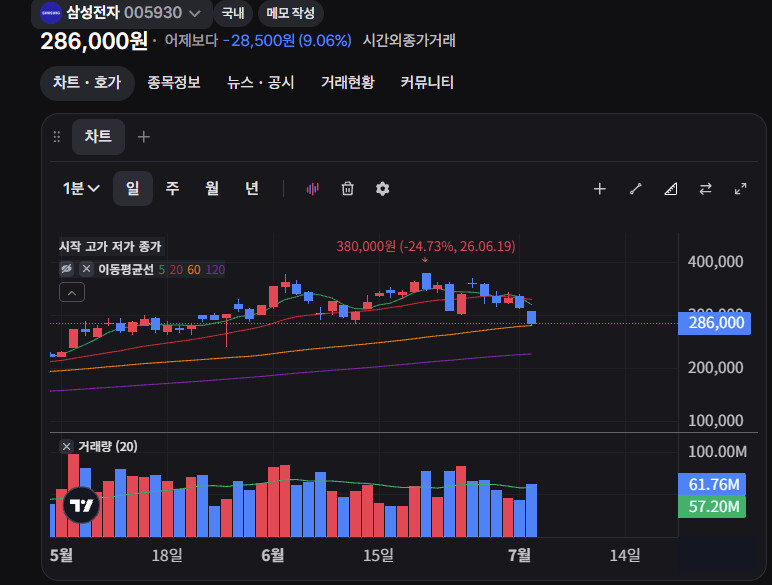Click the 메모 작성 button
This screenshot has width=772, height=585.
(x=290, y=13)
